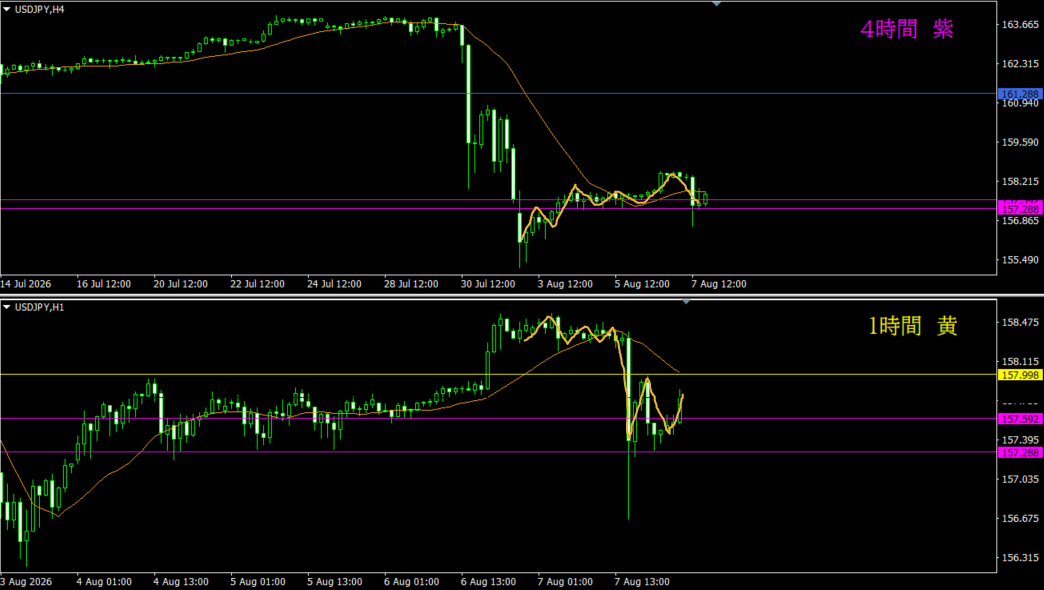Click '4 Aug 13:00' on the H1 time axis
This screenshot has width=1044, height=590.
point(180,581)
